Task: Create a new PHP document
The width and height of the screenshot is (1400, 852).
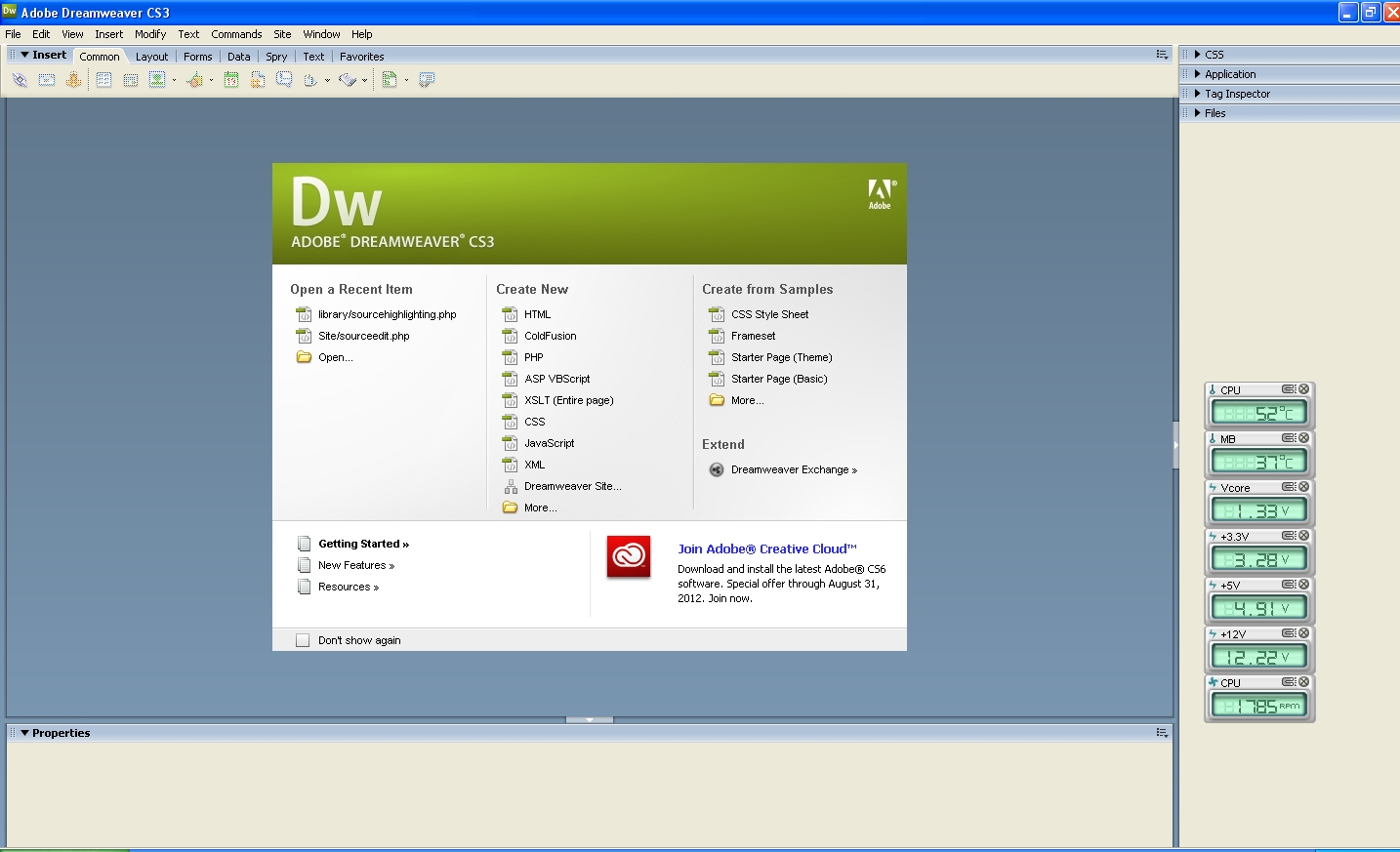Action: point(533,357)
